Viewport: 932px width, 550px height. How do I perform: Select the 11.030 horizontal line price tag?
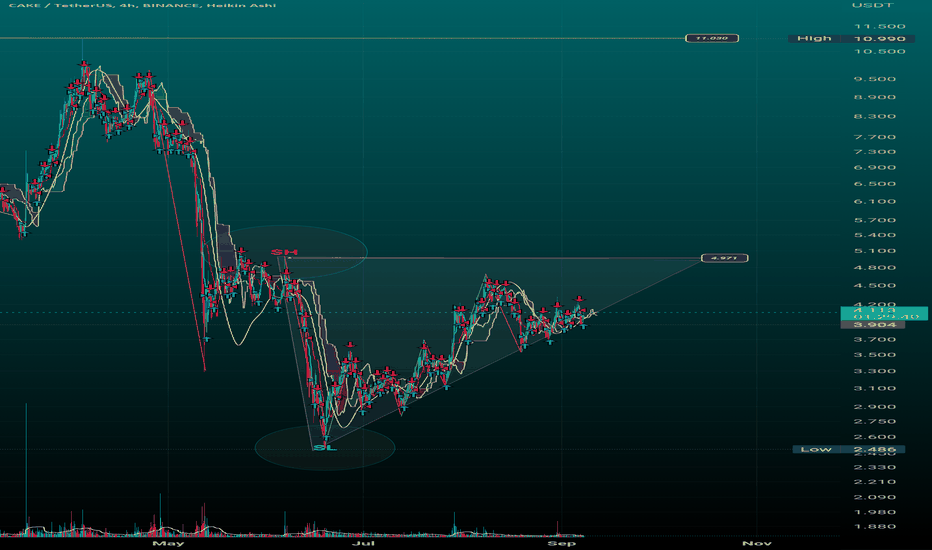(x=712, y=38)
